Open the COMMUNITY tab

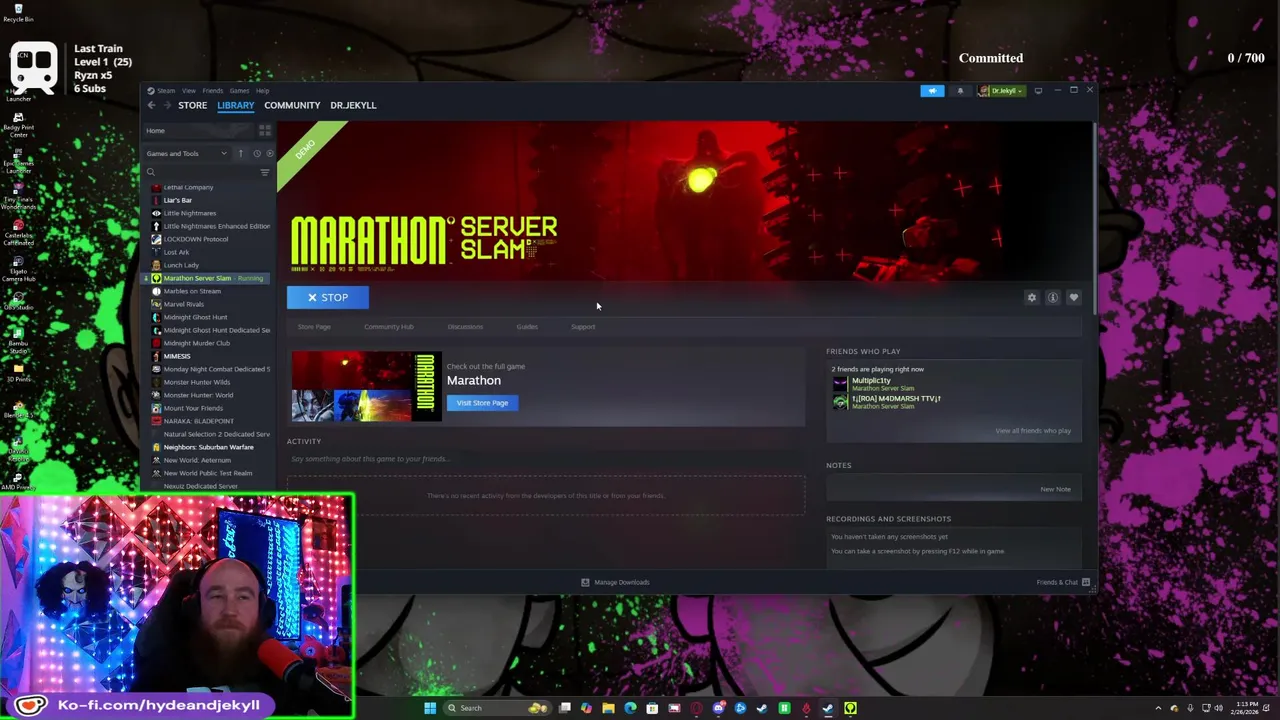click(292, 105)
